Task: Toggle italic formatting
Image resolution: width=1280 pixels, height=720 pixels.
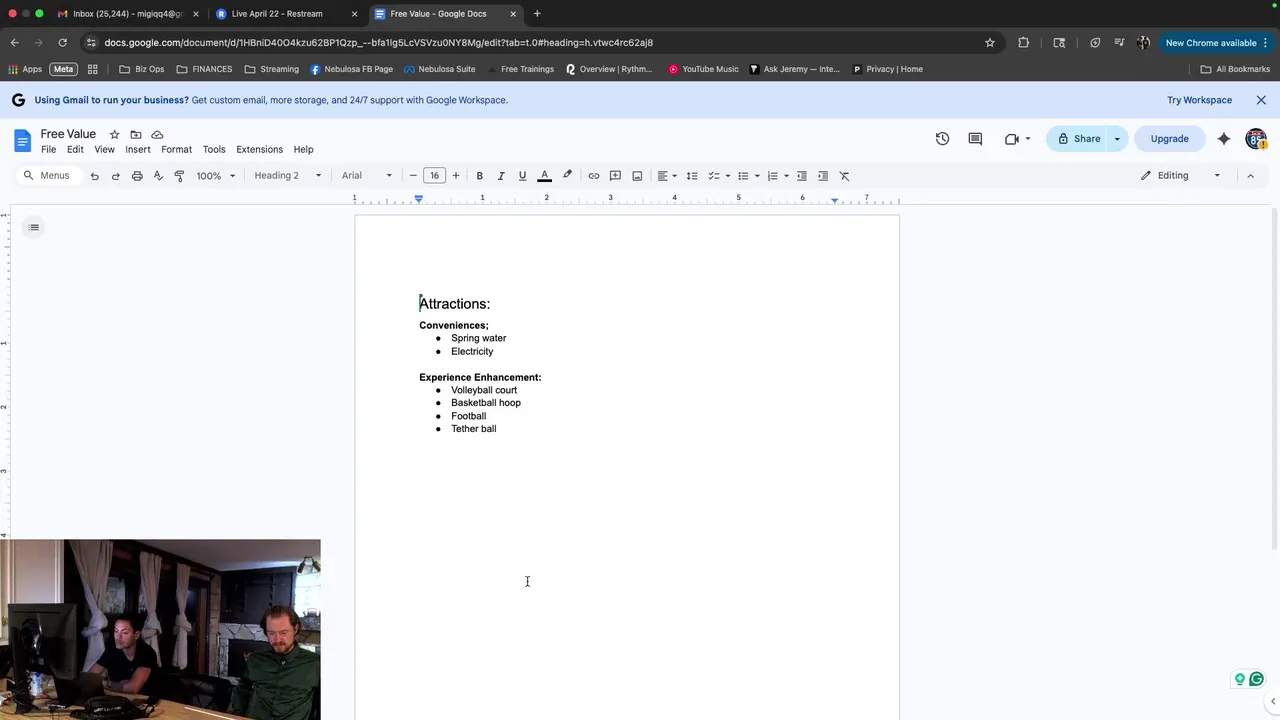Action: click(501, 176)
